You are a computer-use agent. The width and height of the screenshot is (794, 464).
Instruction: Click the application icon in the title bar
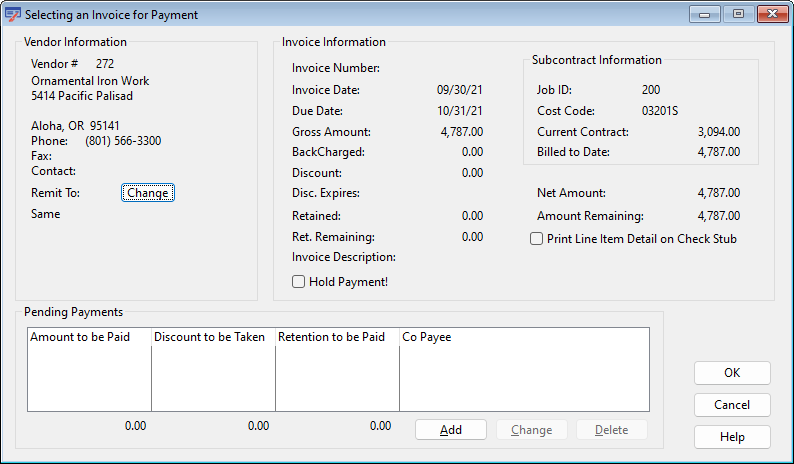pyautogui.click(x=13, y=15)
